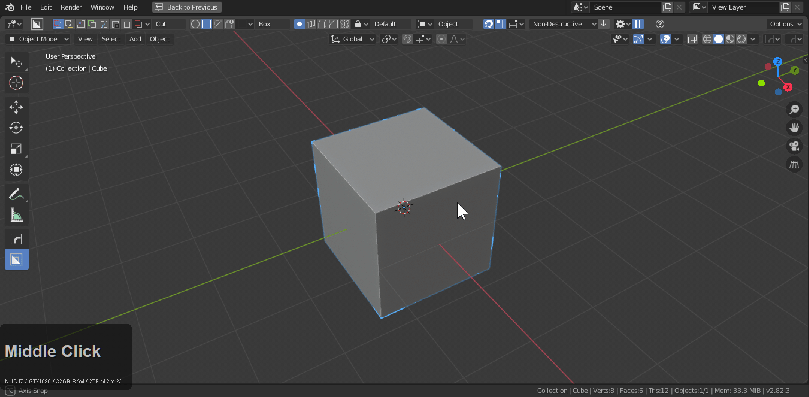This screenshot has height=397, width=809.
Task: Choose the circle shape icon in tool header
Action: pos(196,24)
